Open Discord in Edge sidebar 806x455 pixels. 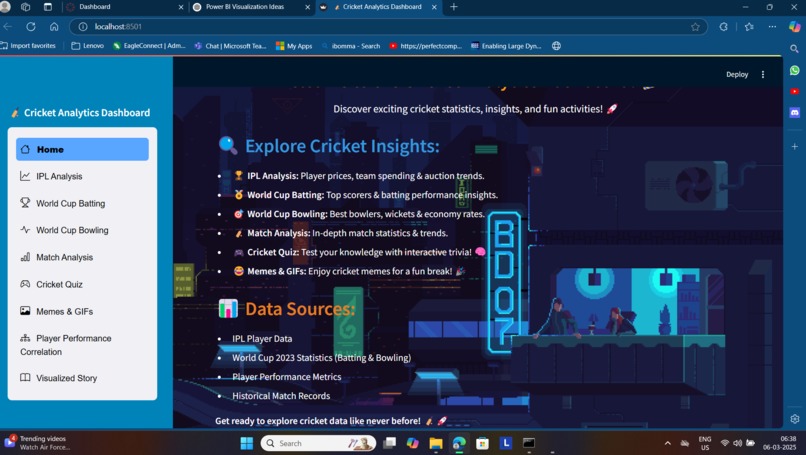pos(795,112)
